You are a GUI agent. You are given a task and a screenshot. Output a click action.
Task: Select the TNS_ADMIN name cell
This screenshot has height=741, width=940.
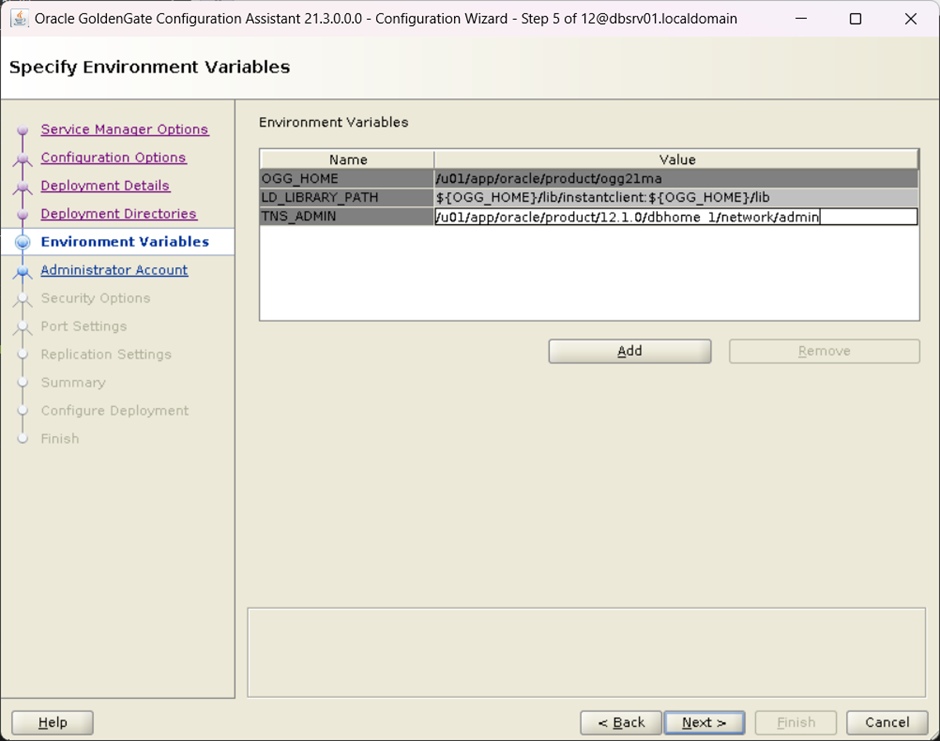347,216
